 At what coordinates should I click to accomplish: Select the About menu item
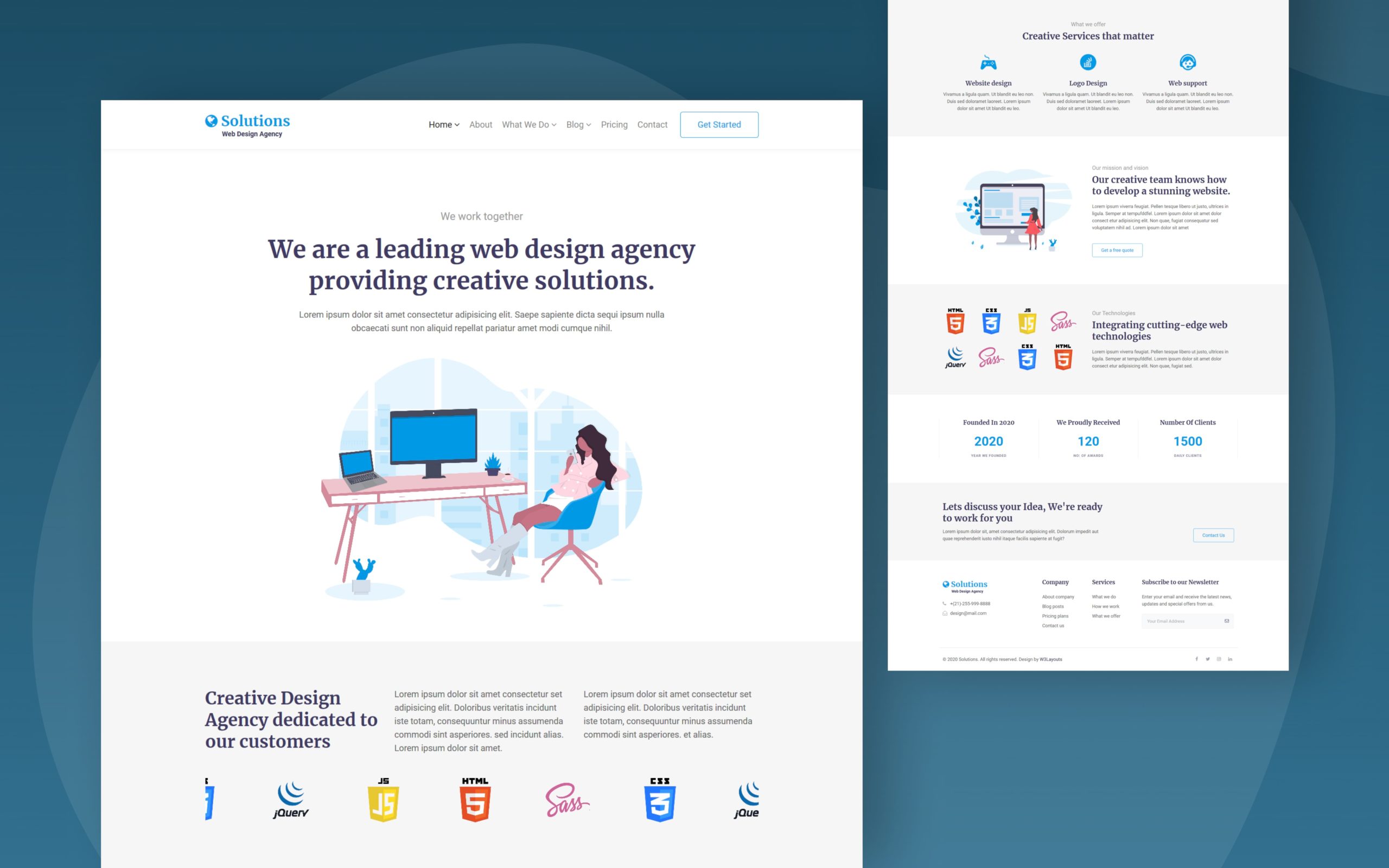[x=481, y=124]
